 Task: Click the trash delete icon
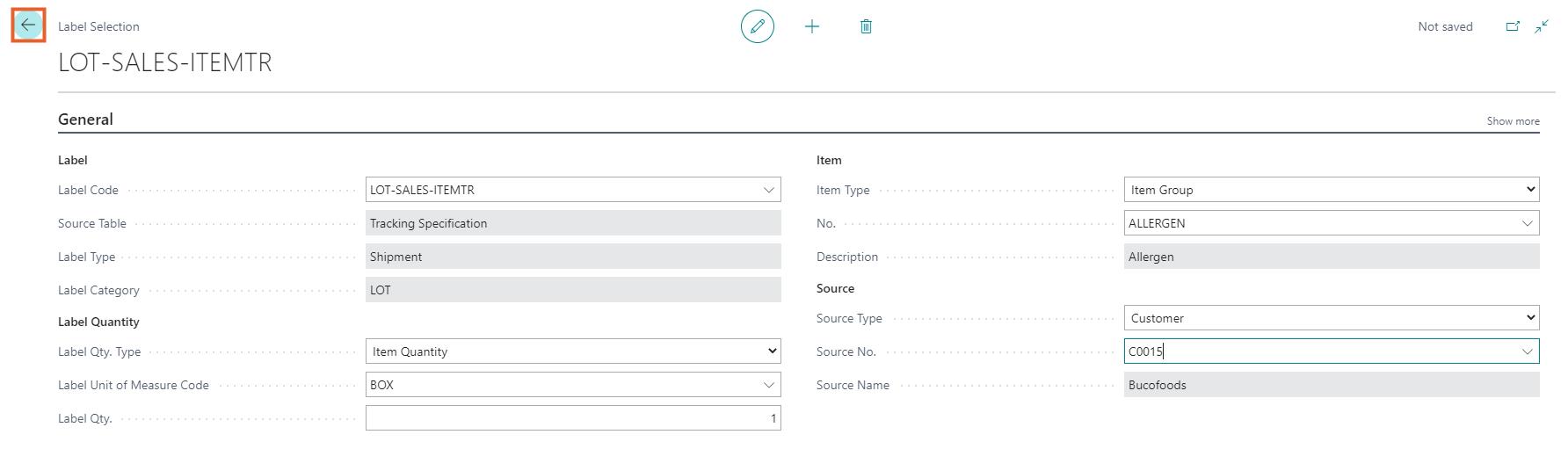coord(866,26)
